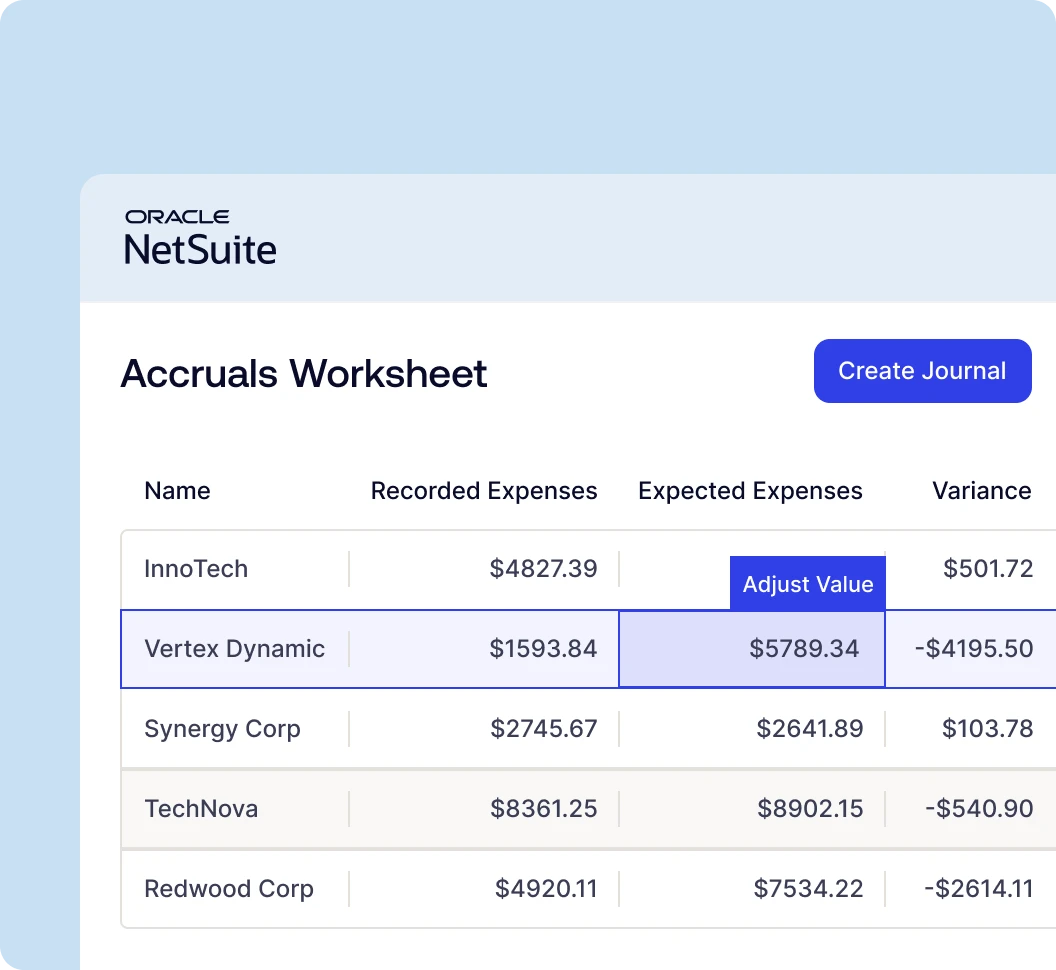The image size is (1056, 970).
Task: Click the Adjust Value tooltip button
Action: click(x=807, y=584)
